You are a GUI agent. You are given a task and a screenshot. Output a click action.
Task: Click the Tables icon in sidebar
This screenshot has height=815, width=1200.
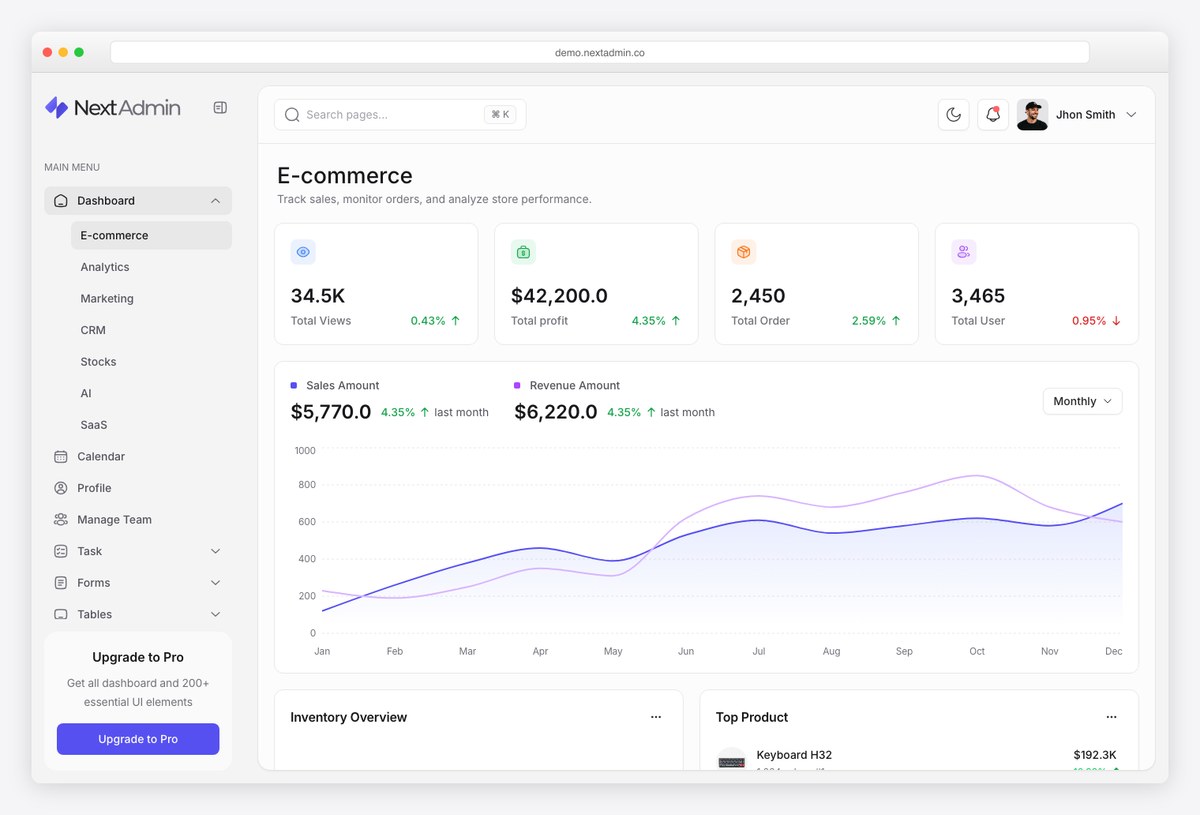point(61,615)
